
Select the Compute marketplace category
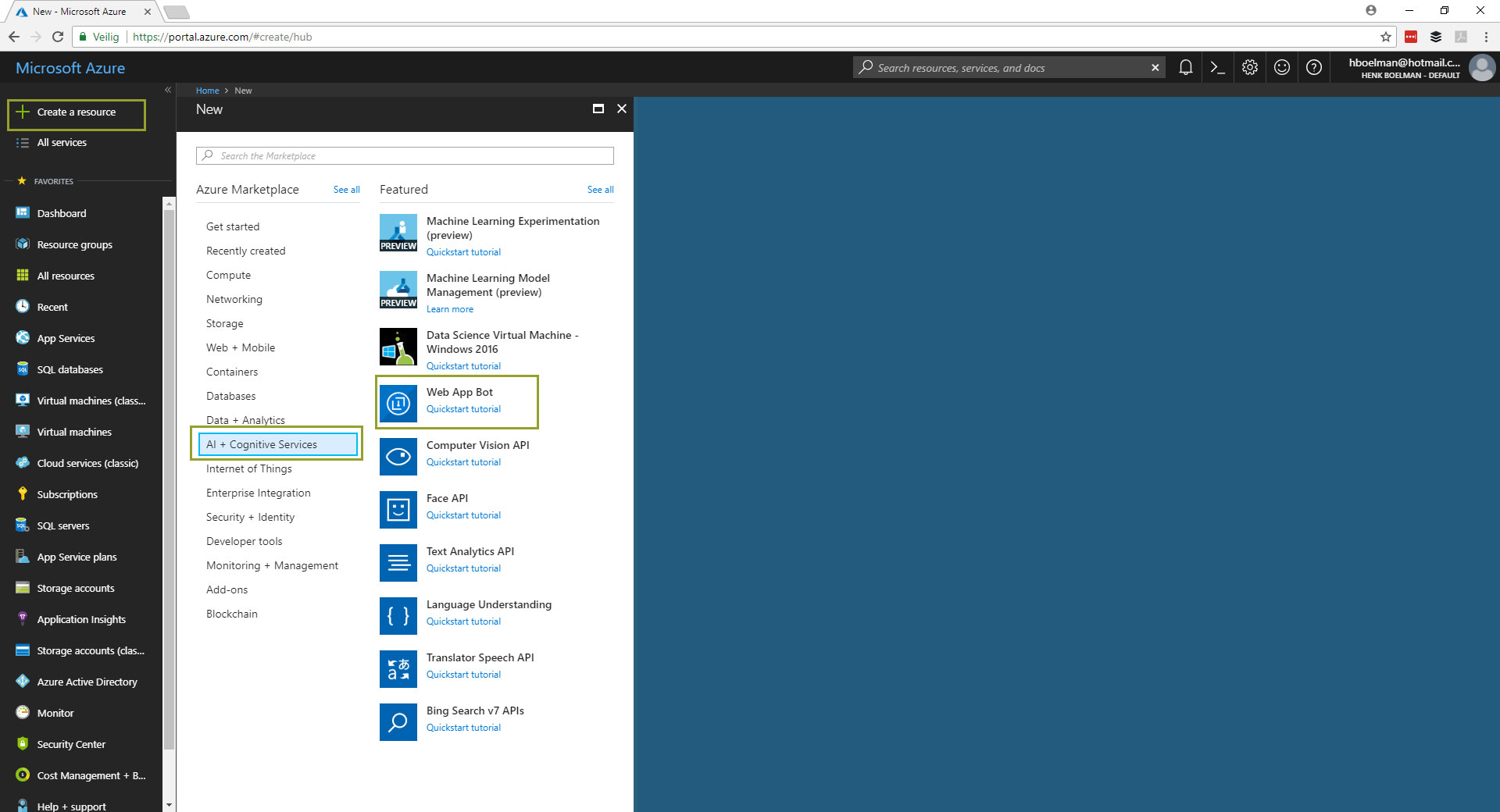(x=228, y=275)
